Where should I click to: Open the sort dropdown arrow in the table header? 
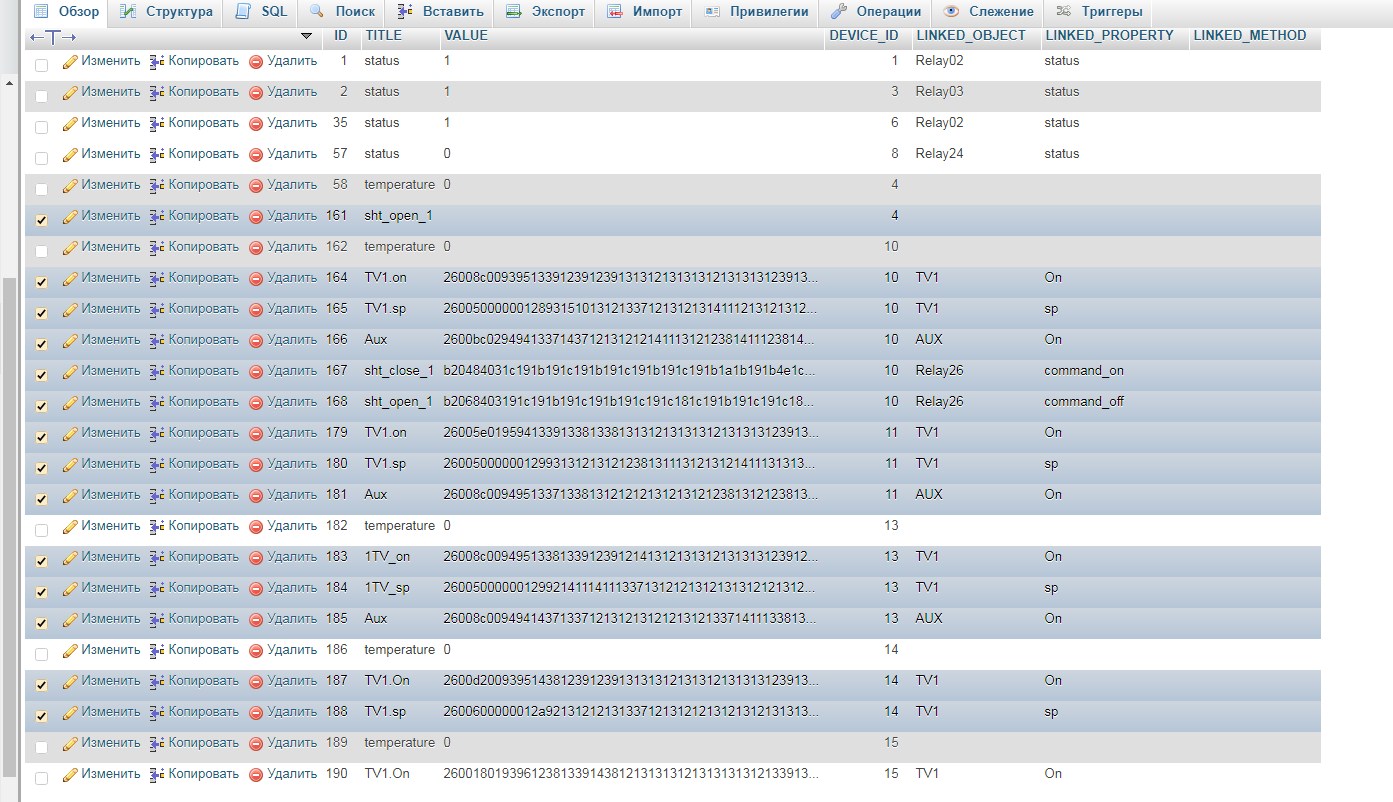[306, 35]
